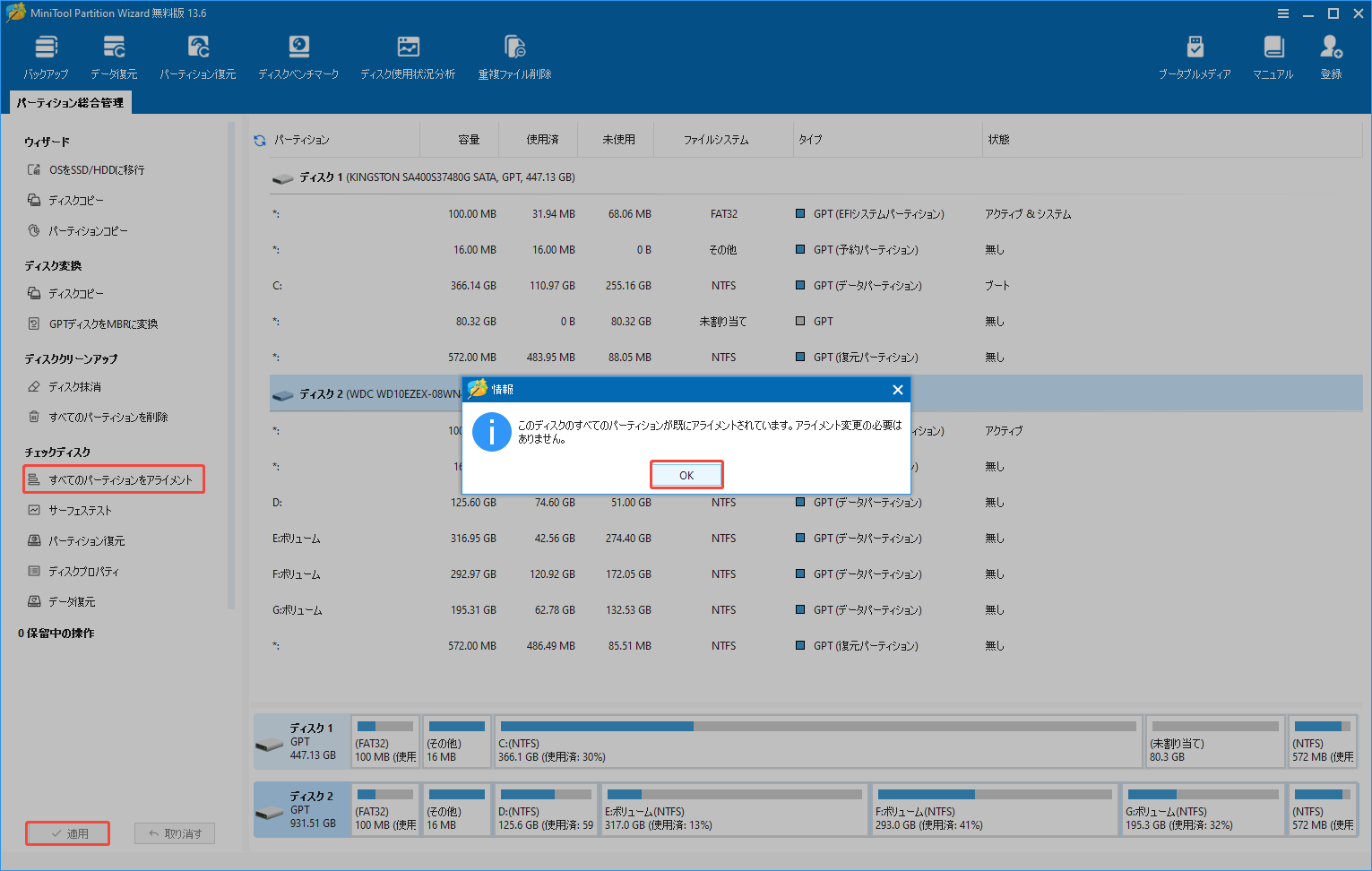1372x871 pixels.
Task: Switch to the パーティション総合管理 tab
Action: tap(69, 101)
